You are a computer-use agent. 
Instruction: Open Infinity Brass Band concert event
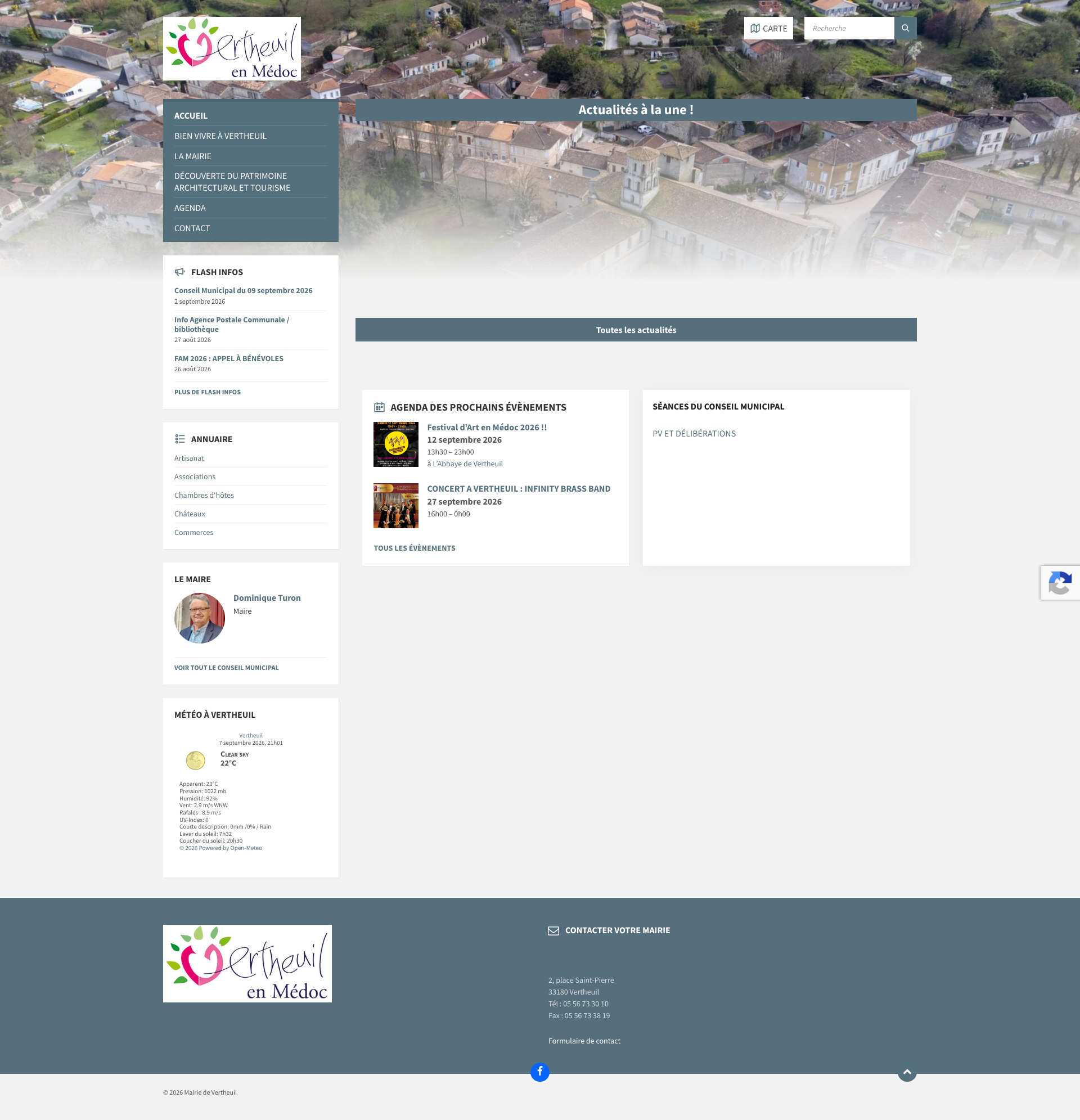point(519,489)
